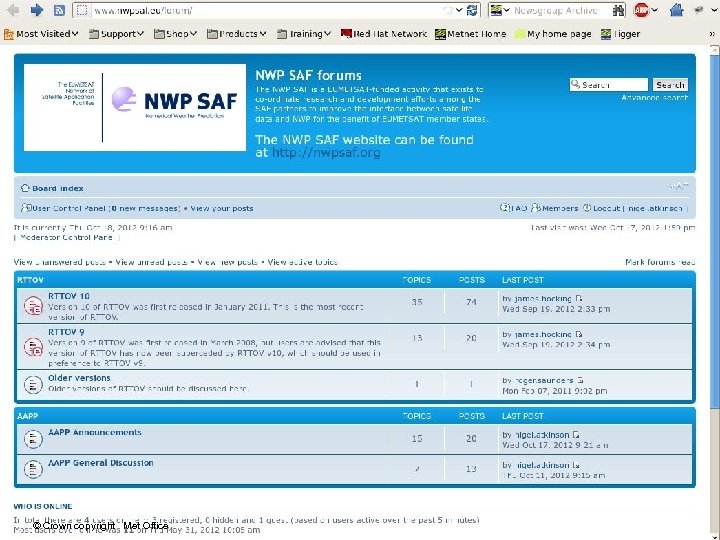Click the Board index home icon
The width and height of the screenshot is (720, 540).
click(25, 188)
